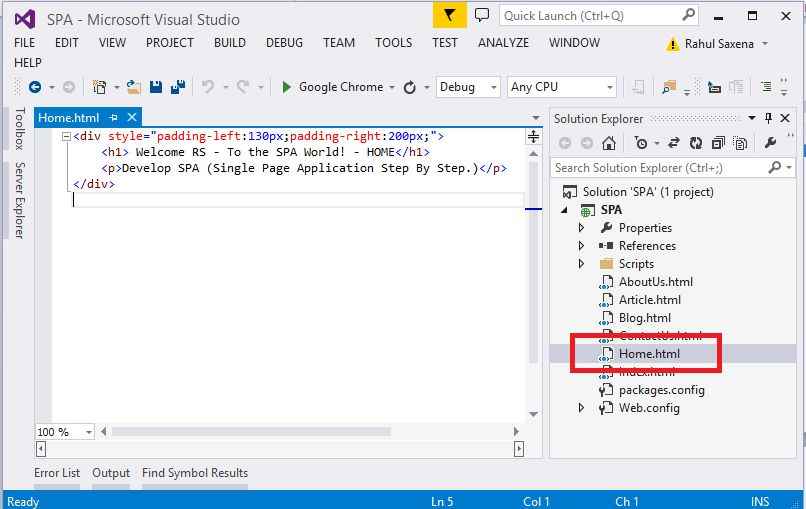The width and height of the screenshot is (806, 509).
Task: Select Blog.html in Solution Explorer
Action: point(645,318)
